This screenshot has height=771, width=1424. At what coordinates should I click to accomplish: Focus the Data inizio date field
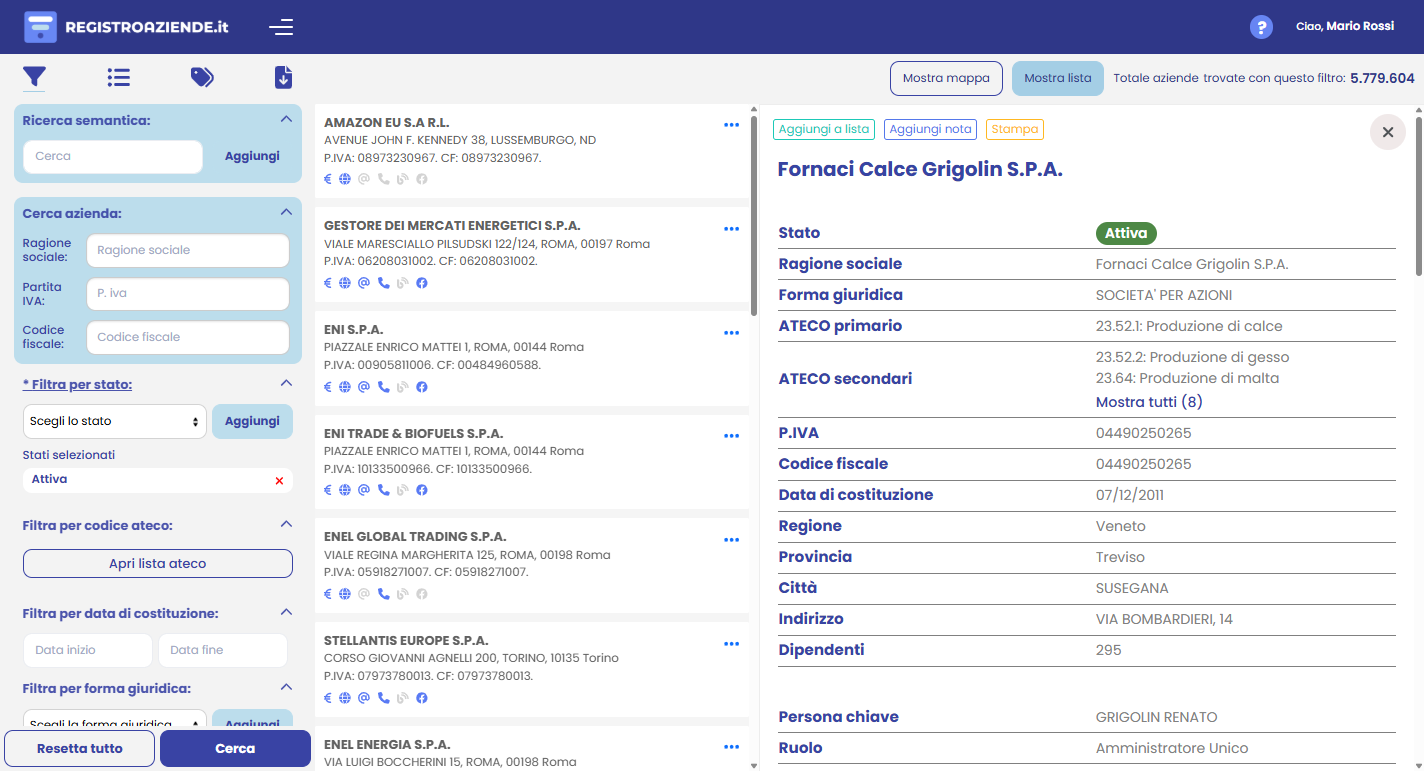click(88, 650)
